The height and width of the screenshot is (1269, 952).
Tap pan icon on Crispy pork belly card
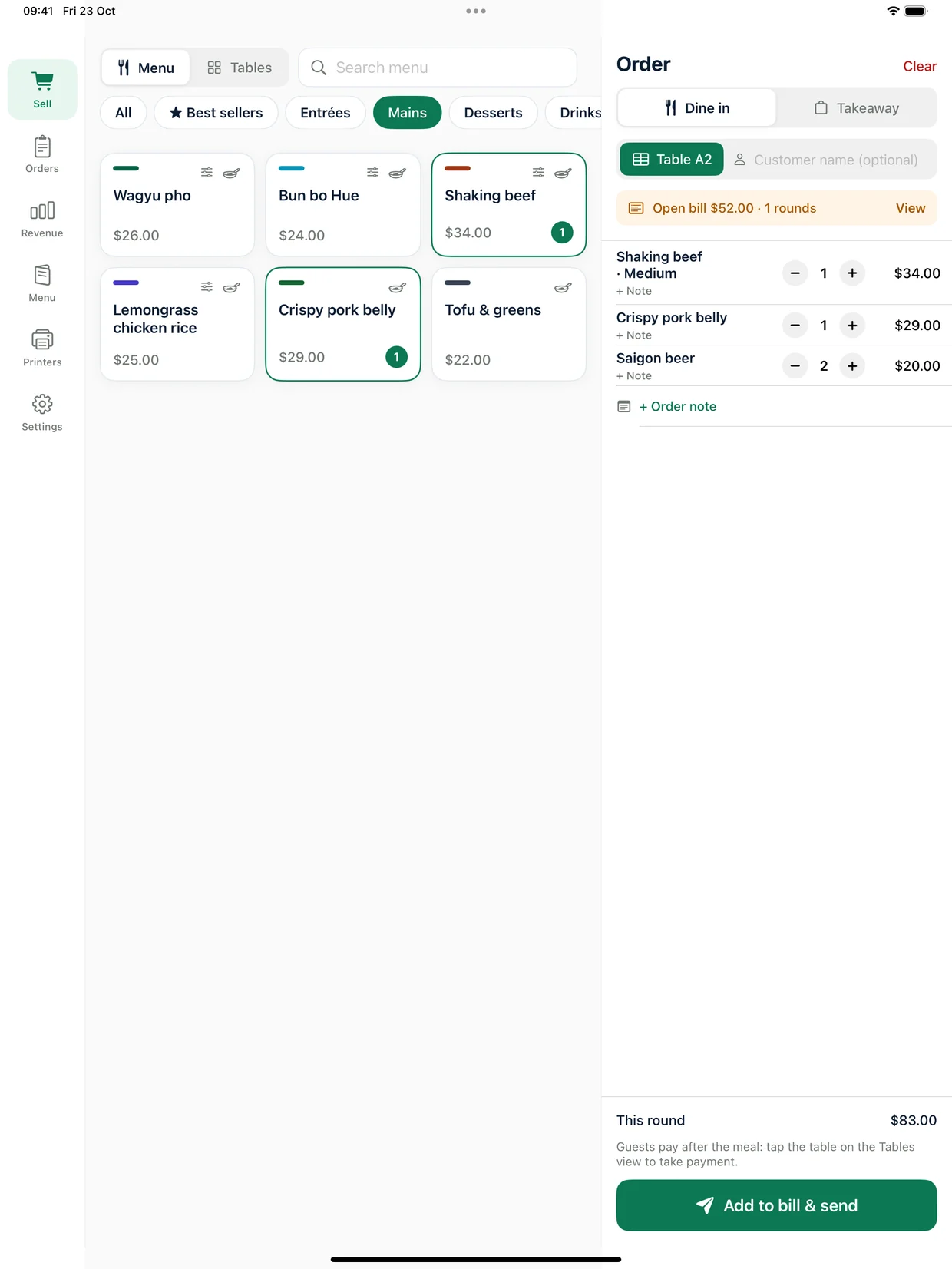click(x=397, y=287)
